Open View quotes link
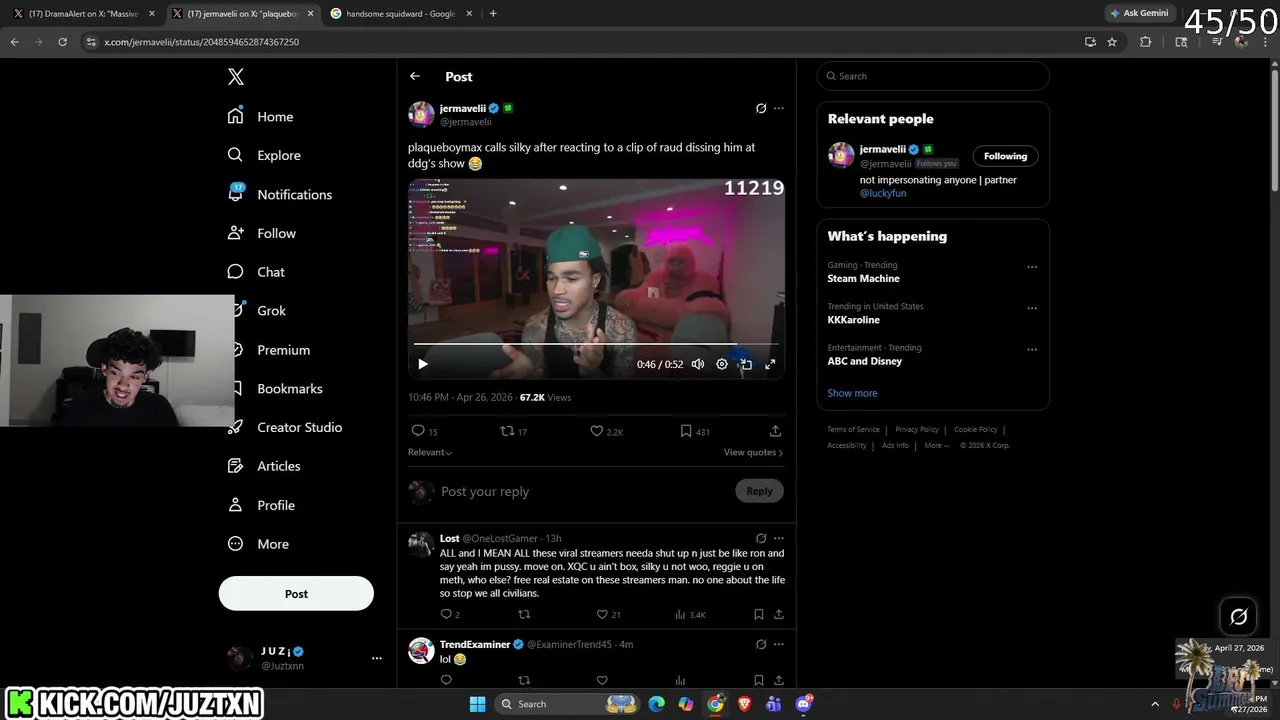This screenshot has height=720, width=1280. point(753,452)
